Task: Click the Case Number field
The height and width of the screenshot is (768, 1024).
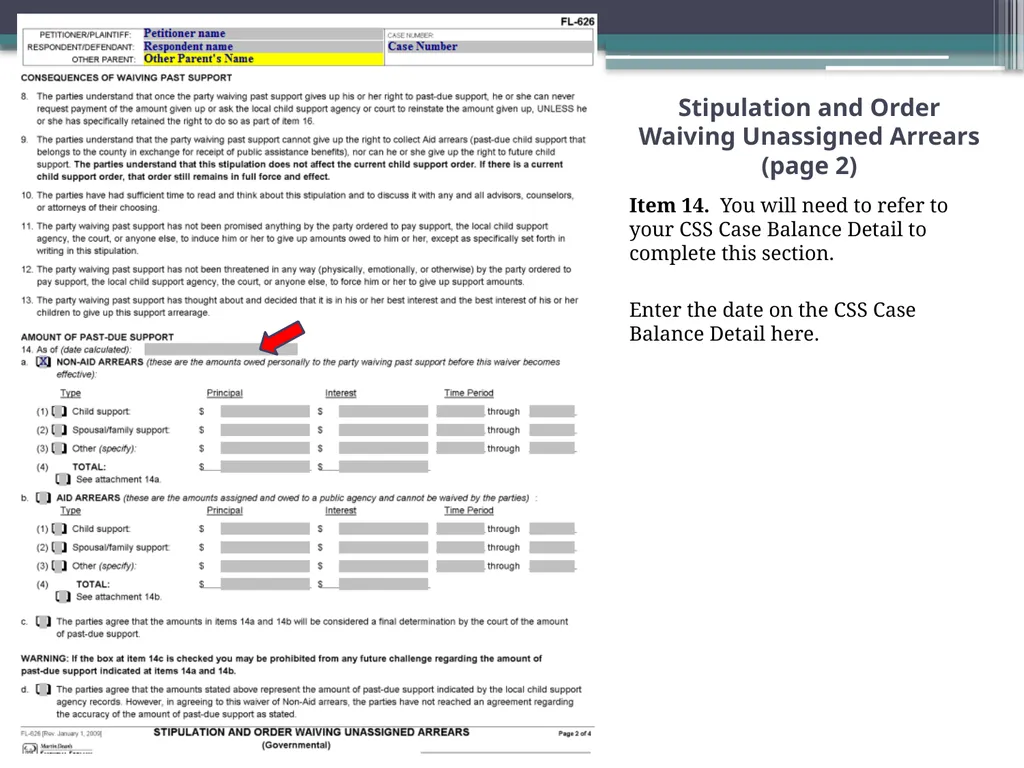Action: [x=489, y=47]
